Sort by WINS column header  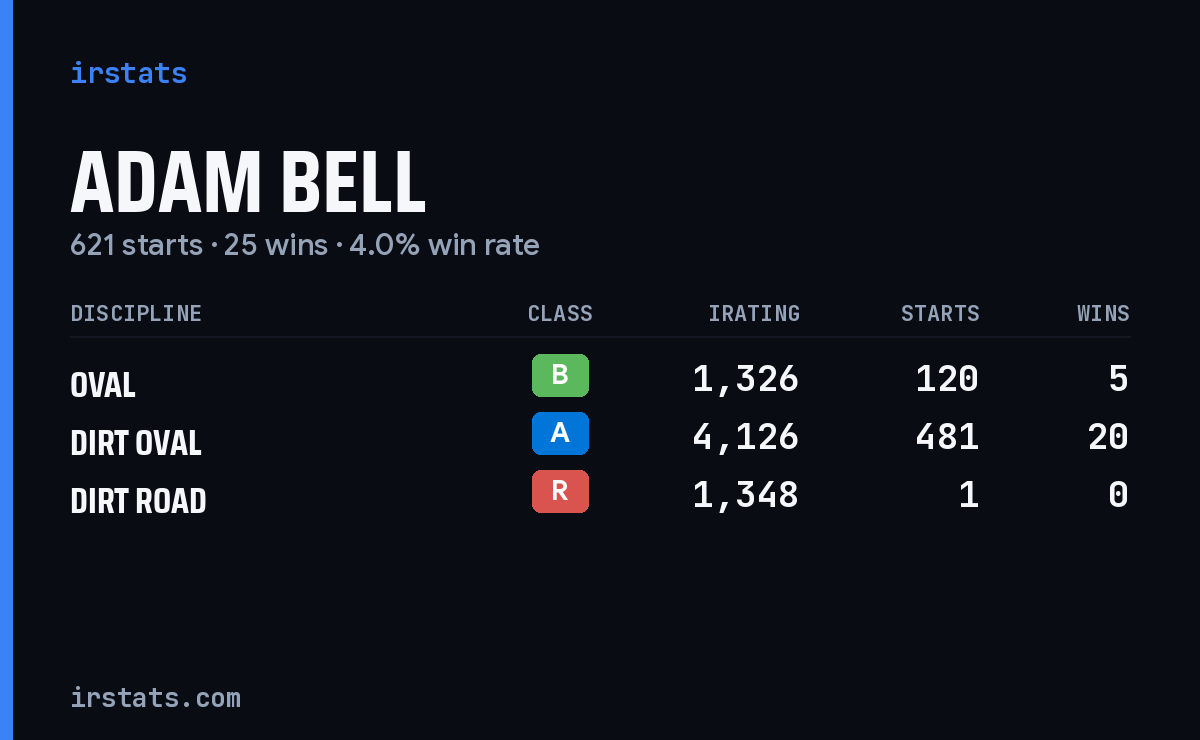coord(1103,314)
